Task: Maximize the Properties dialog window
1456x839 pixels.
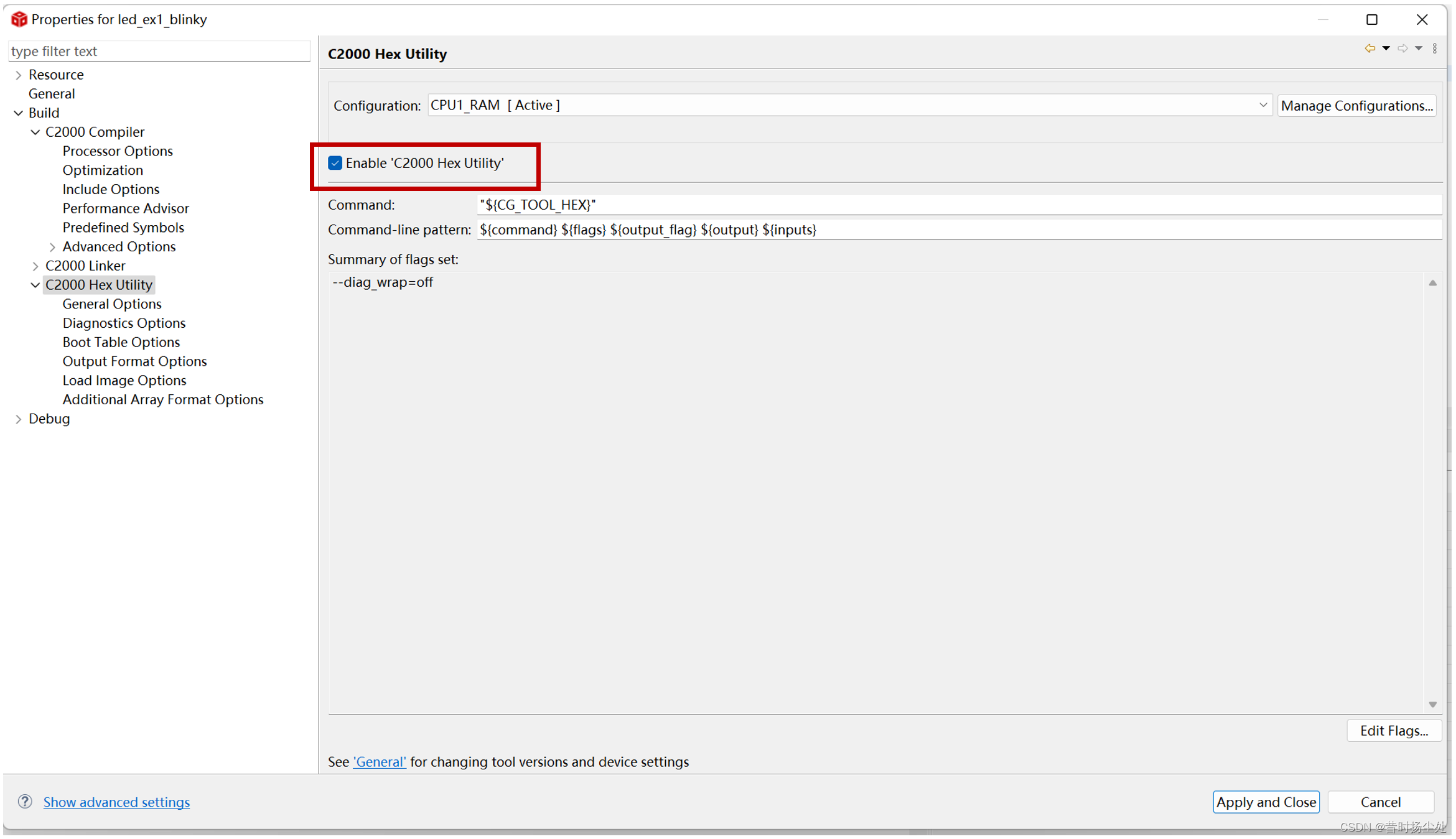Action: [1371, 19]
